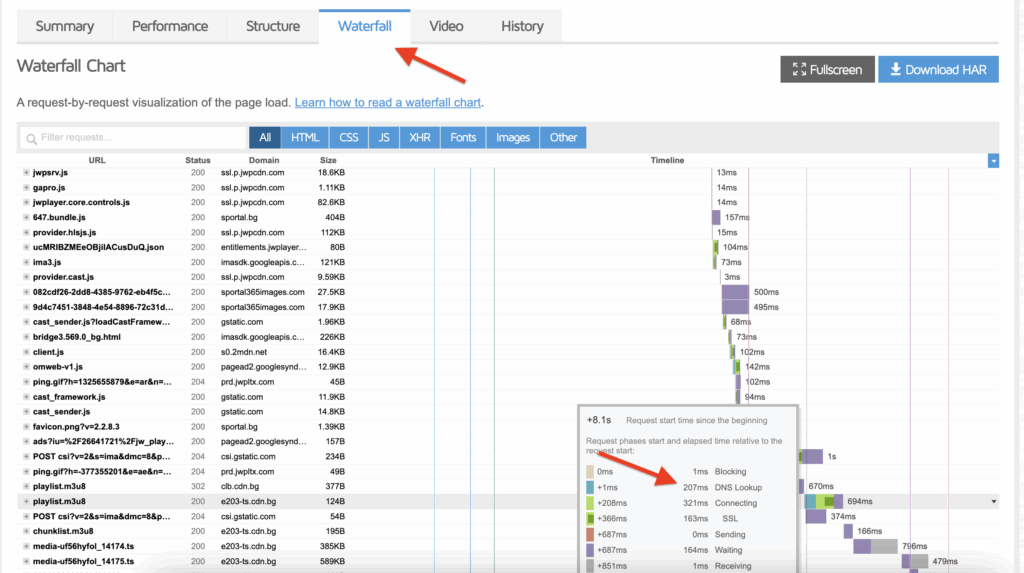Expand the provider.hlsjs.js request row

click(26, 233)
